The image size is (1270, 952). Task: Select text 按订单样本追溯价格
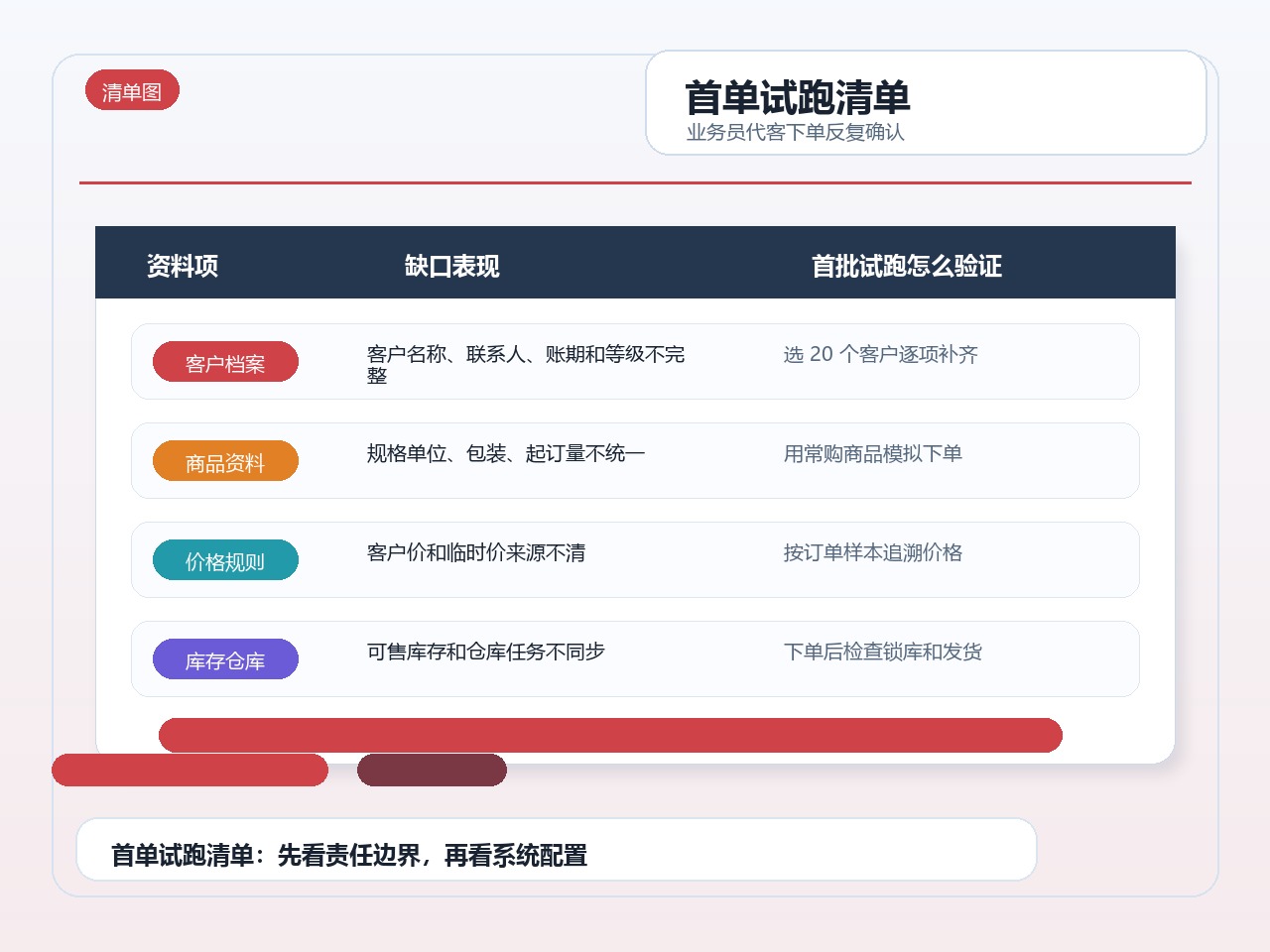tap(873, 552)
